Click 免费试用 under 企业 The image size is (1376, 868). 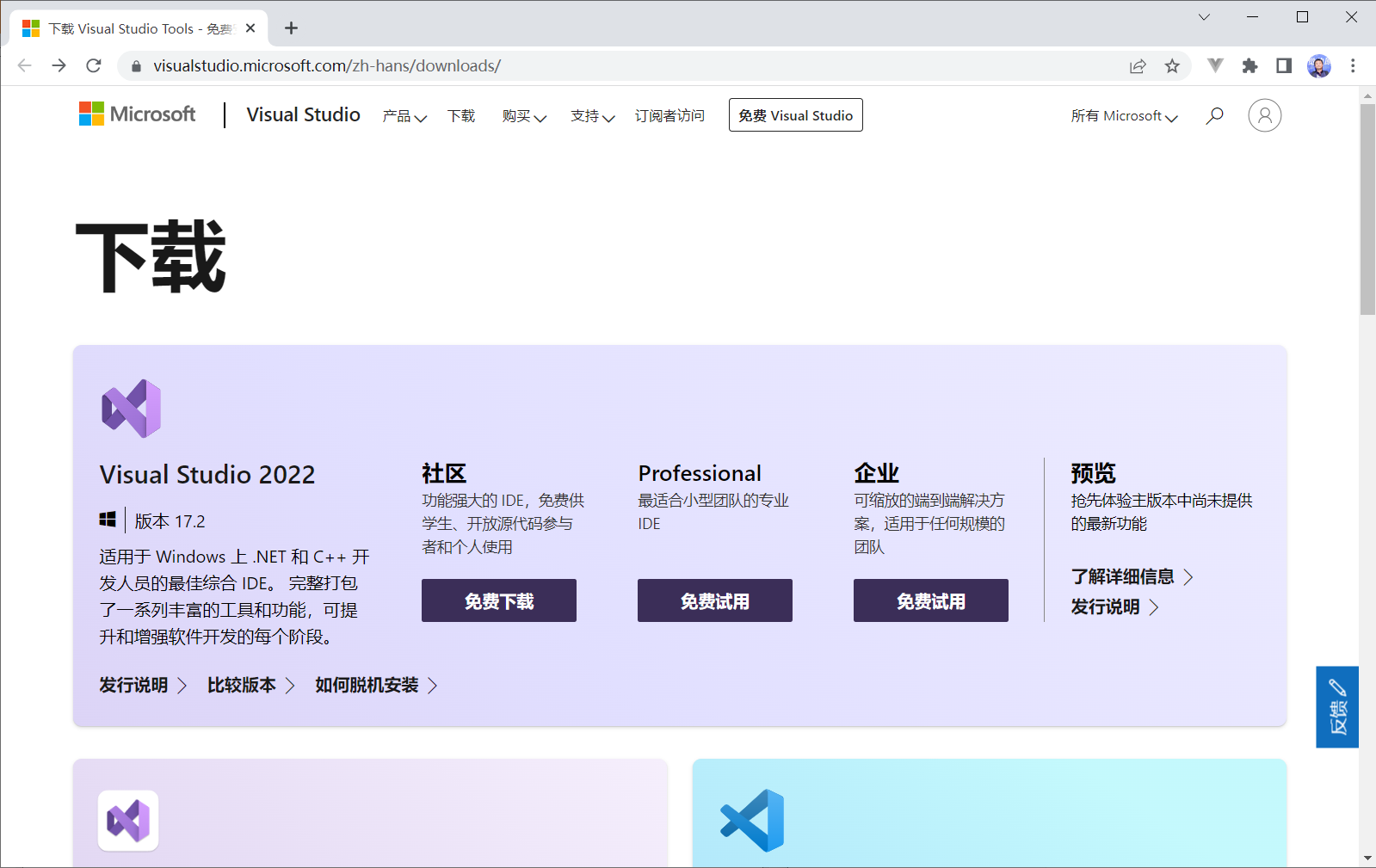click(x=931, y=600)
